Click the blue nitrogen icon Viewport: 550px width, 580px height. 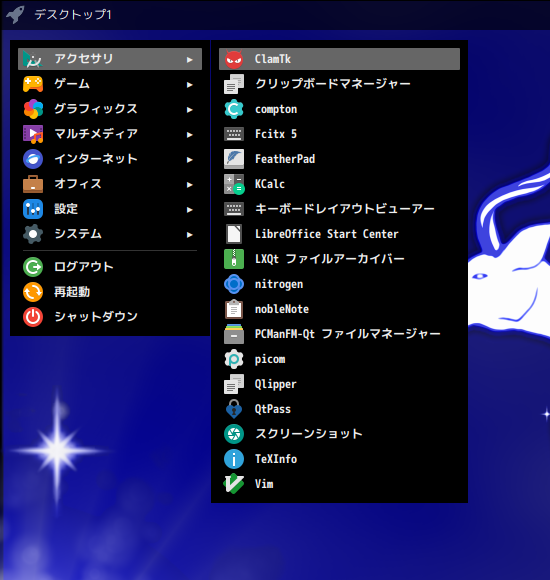pos(234,284)
